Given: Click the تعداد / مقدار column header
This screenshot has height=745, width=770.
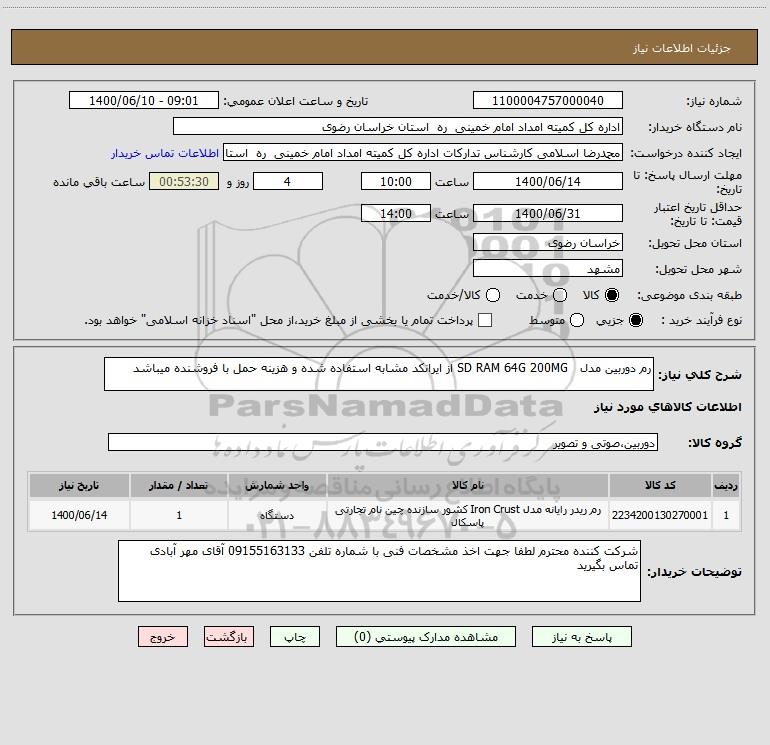Looking at the screenshot, I should click(179, 486).
